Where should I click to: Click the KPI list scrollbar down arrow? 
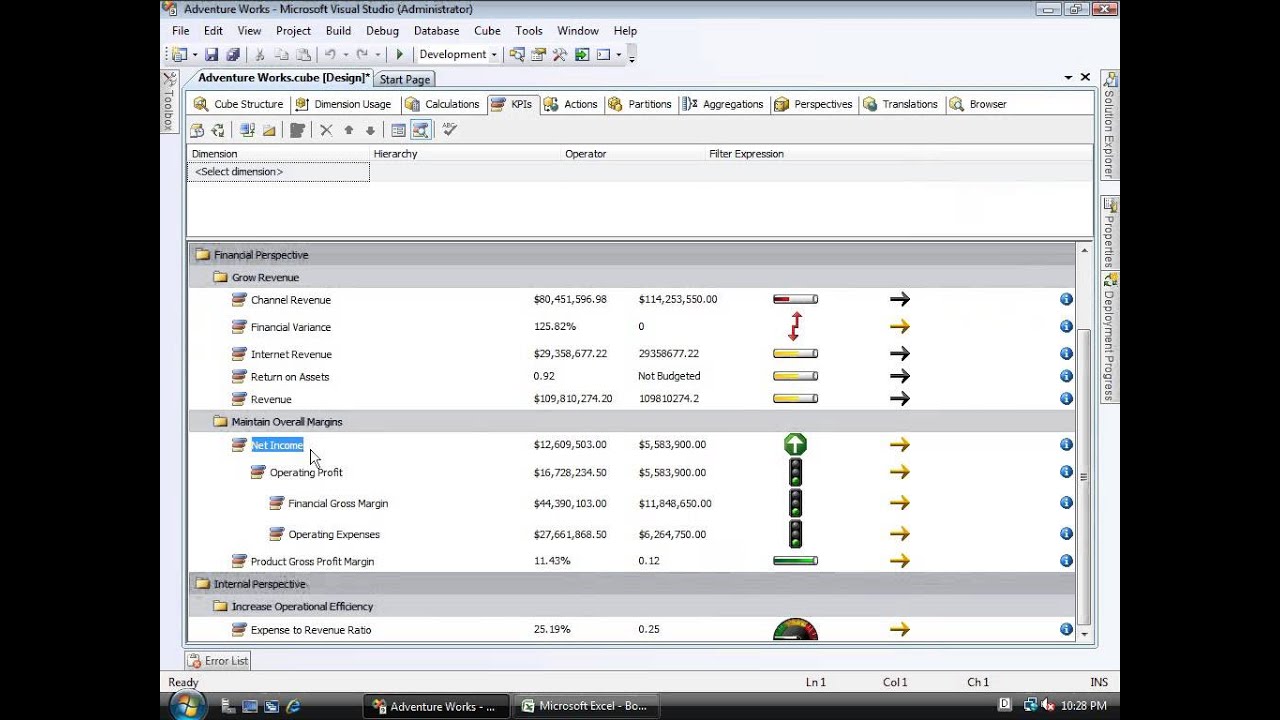pos(1084,634)
